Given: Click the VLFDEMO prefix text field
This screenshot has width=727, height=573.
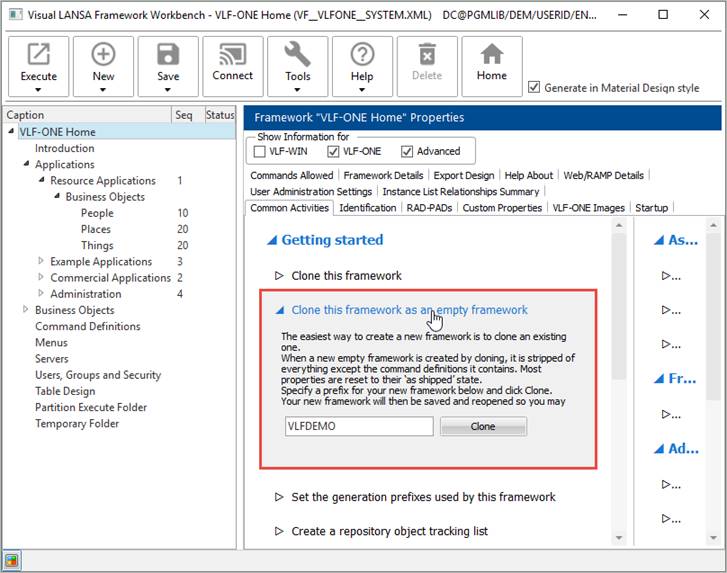Looking at the screenshot, I should tap(358, 426).
